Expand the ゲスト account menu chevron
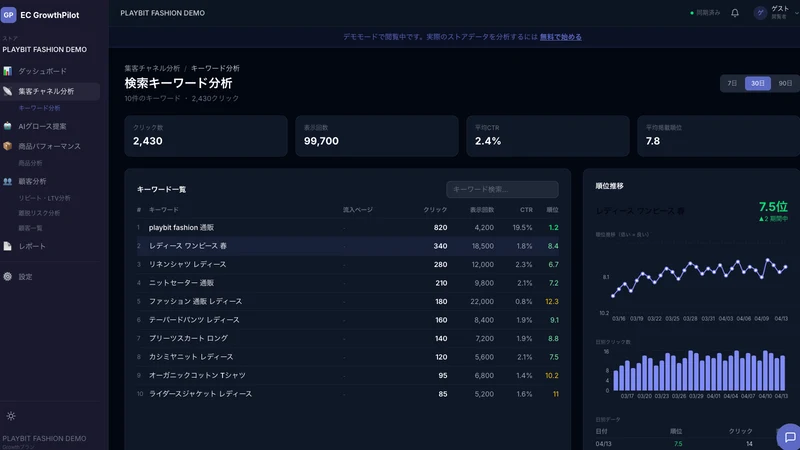 coord(796,13)
